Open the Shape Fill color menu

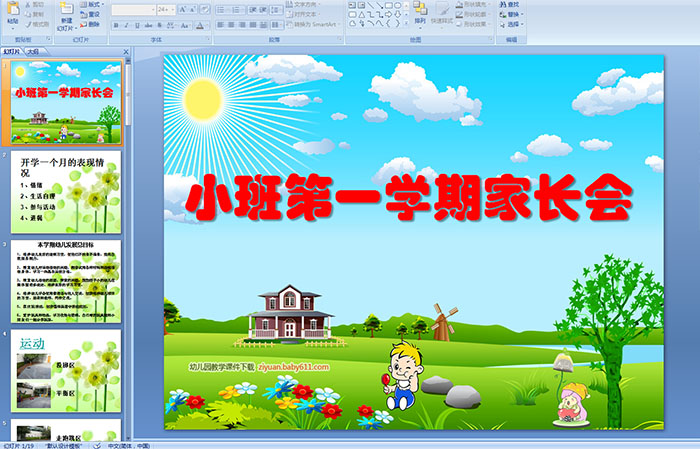[473, 4]
